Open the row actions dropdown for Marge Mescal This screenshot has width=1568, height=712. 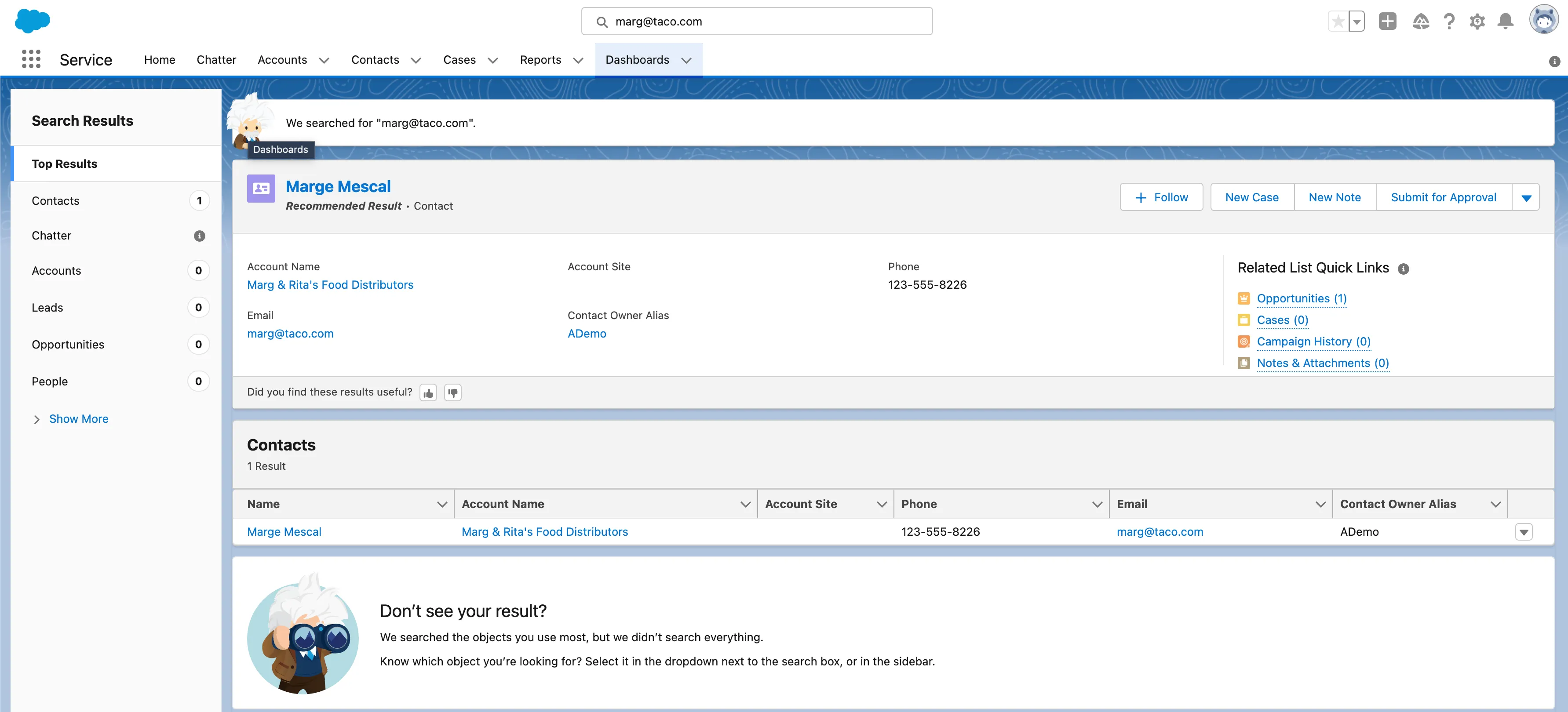pyautogui.click(x=1524, y=532)
